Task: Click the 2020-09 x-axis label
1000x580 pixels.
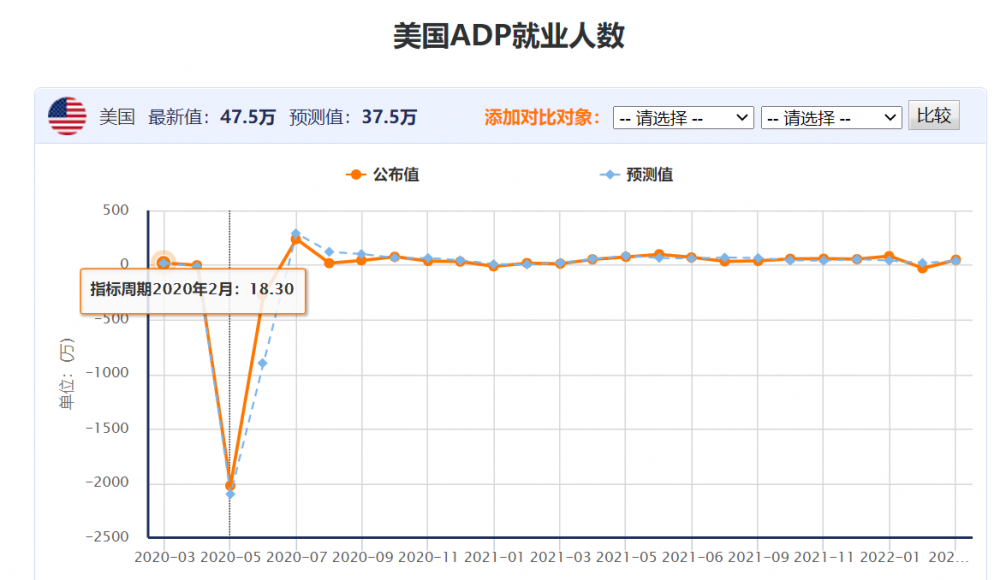Action: (362, 557)
